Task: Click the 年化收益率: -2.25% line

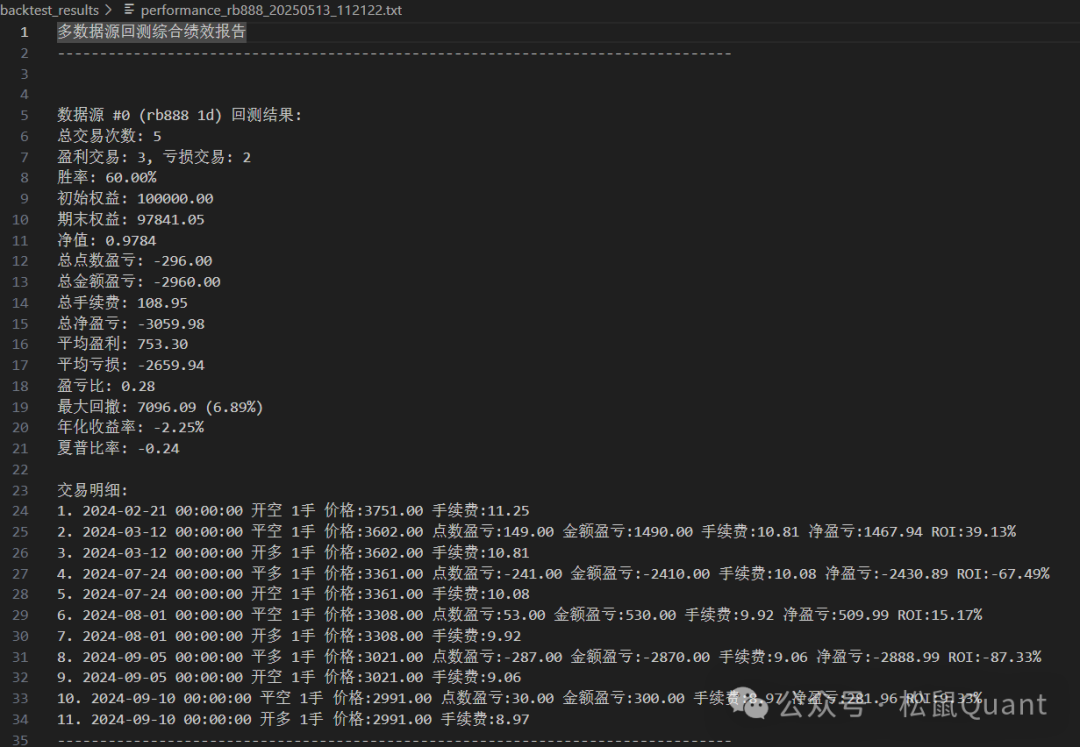Action: point(130,427)
